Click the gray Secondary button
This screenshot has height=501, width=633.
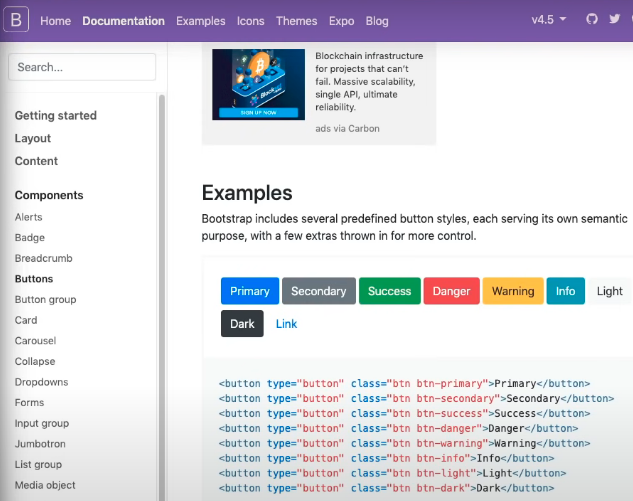click(x=319, y=291)
